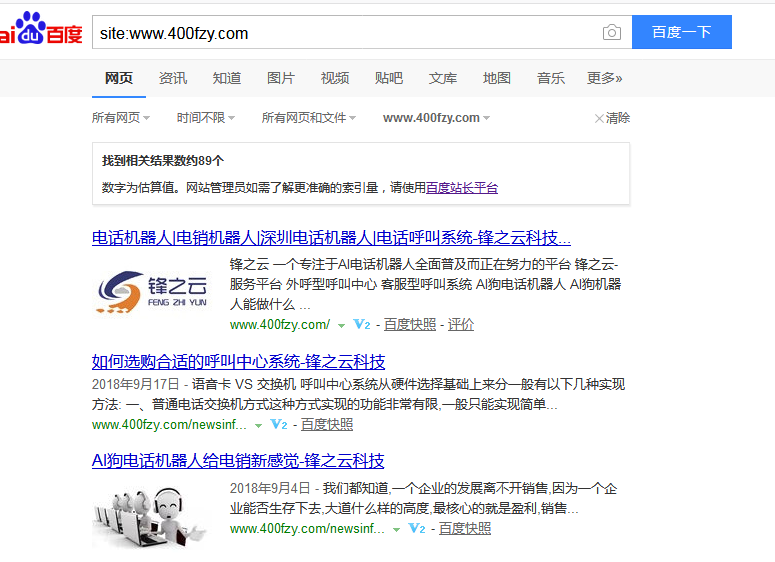Click 找到相关结果数约89个 text

(163, 161)
